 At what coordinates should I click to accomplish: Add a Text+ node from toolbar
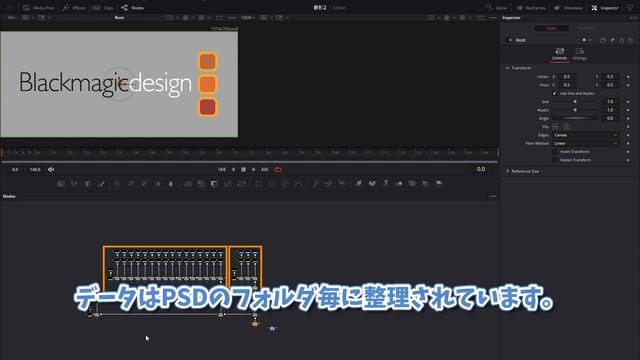click(87, 184)
